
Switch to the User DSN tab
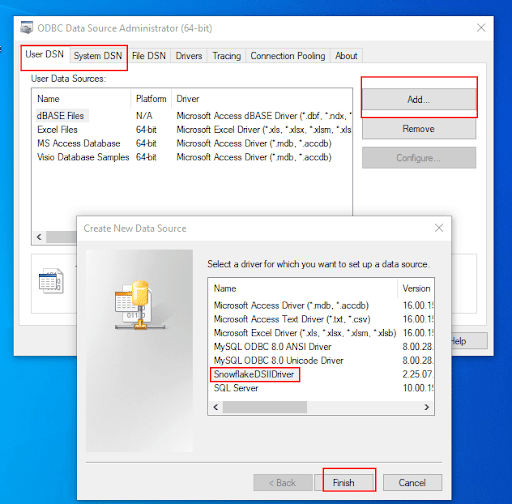[44, 54]
